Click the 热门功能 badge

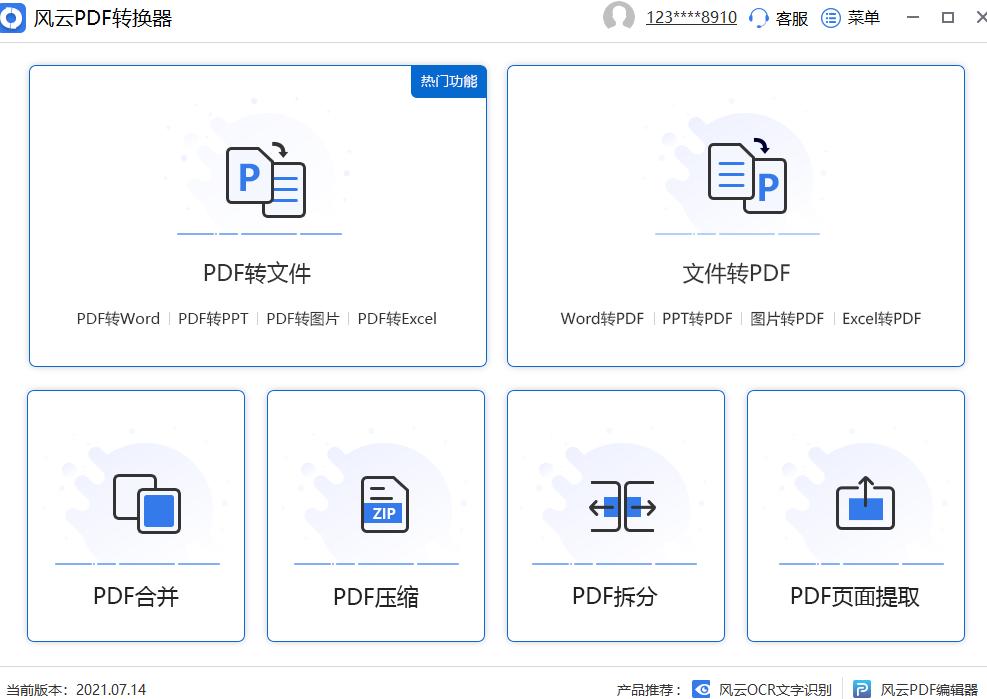click(448, 82)
